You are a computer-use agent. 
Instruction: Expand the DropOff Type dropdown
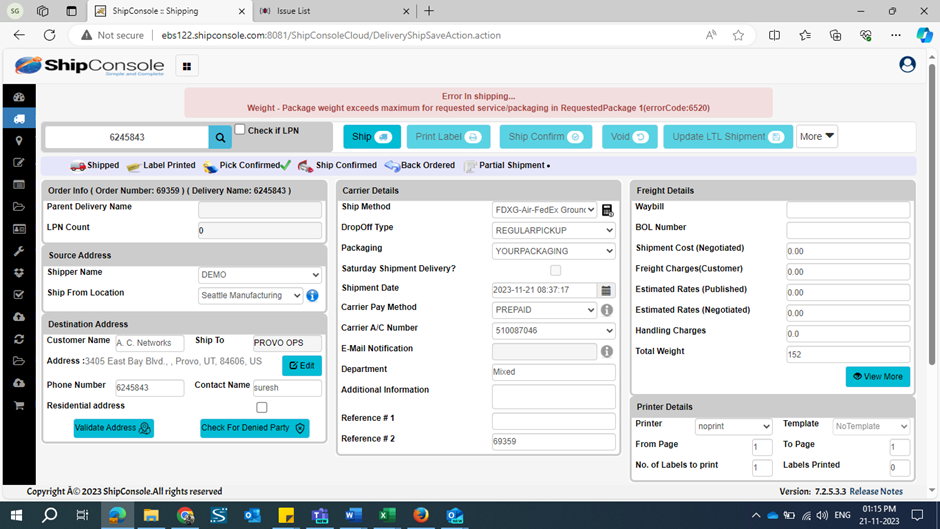[x=553, y=230]
